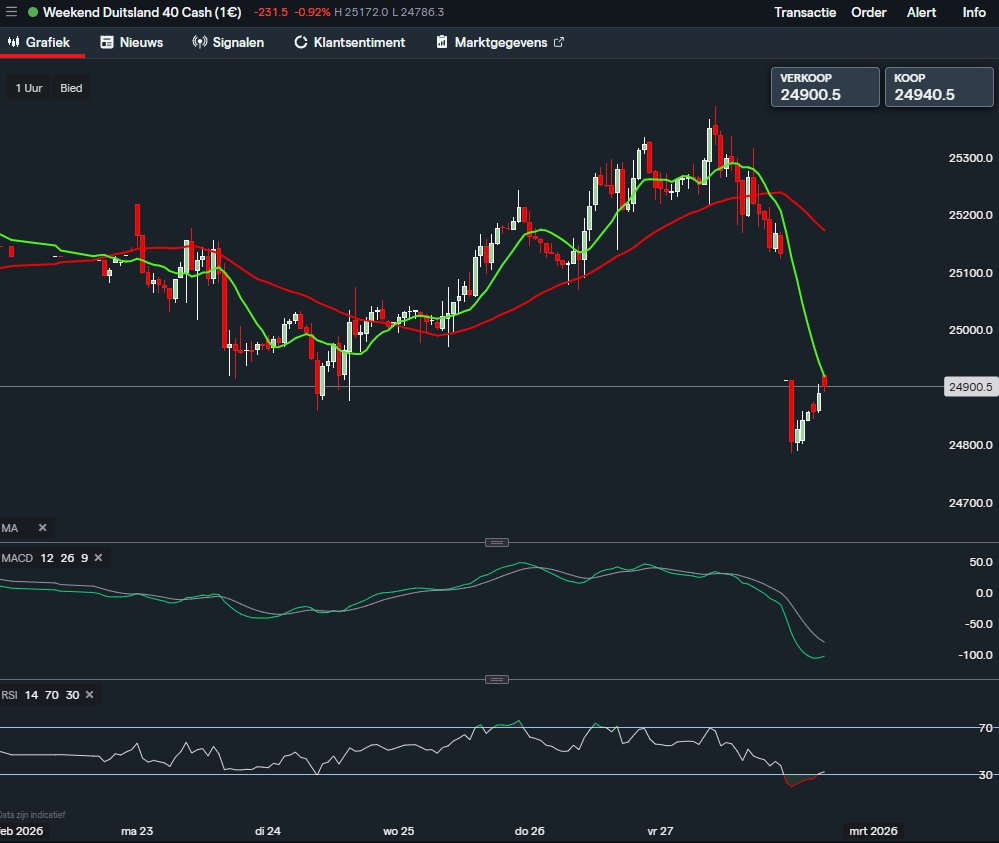Screen dimensions: 999x843
Task: Open the hamburger menu icon
Action: tap(11, 12)
